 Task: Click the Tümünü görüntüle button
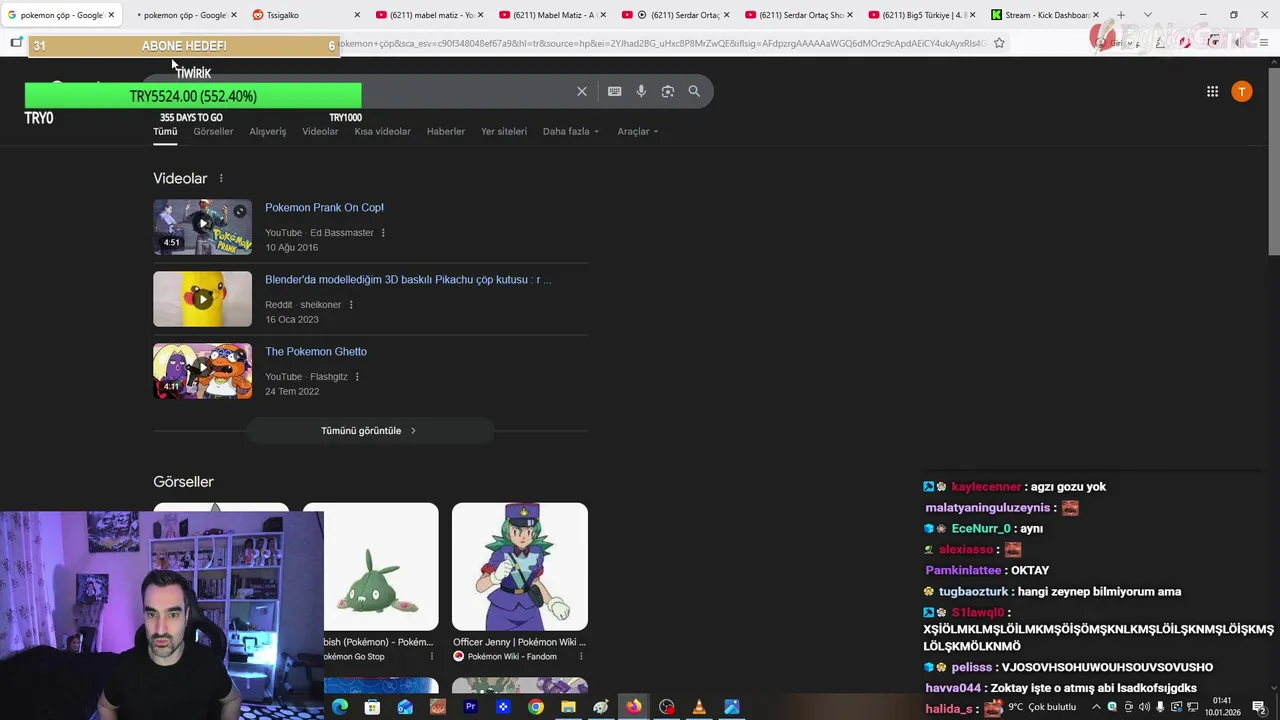[x=369, y=430]
